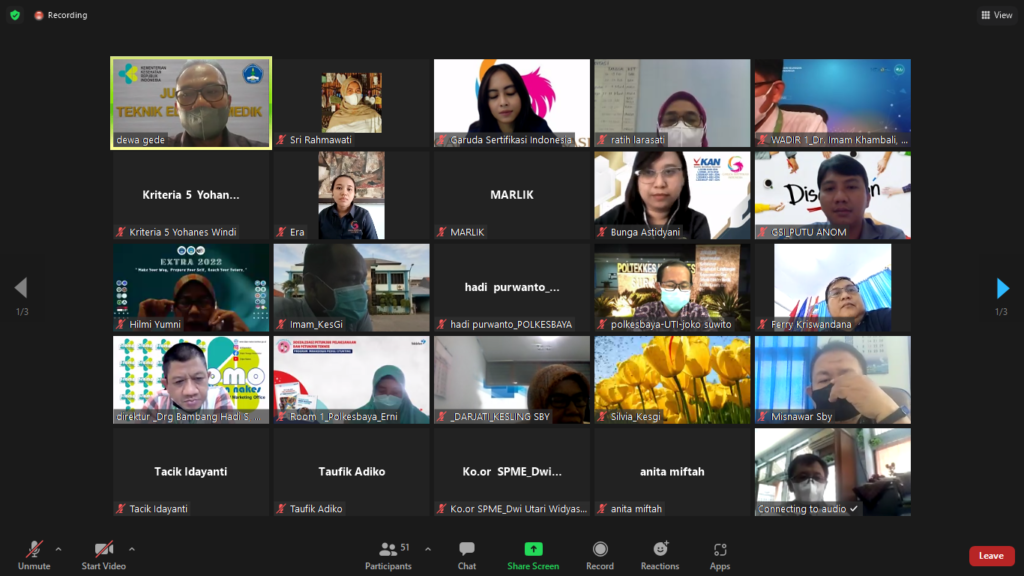Click the muted mic icon beside Bunga Astidyani
Viewport: 1024px width, 576px height.
[602, 232]
